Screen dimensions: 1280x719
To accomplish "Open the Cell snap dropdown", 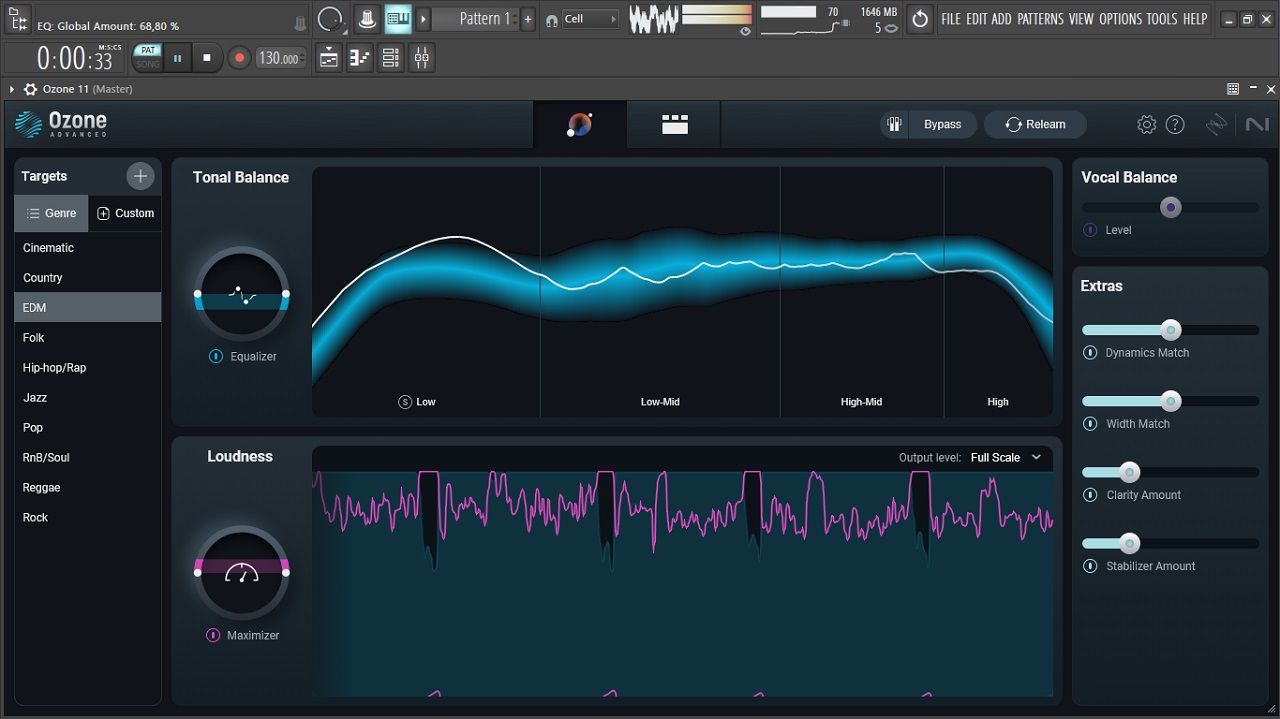I will tap(591, 19).
